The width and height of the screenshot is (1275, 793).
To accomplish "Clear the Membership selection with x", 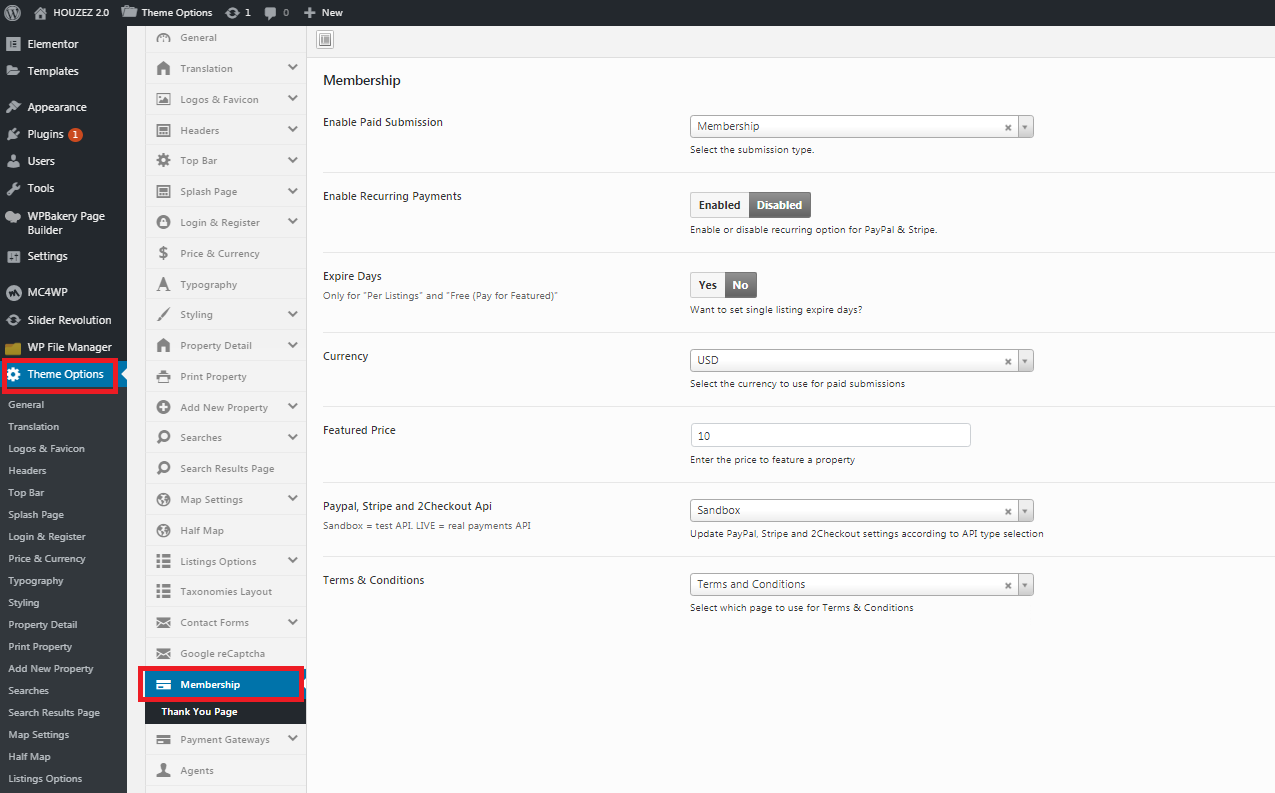I will pyautogui.click(x=1008, y=127).
